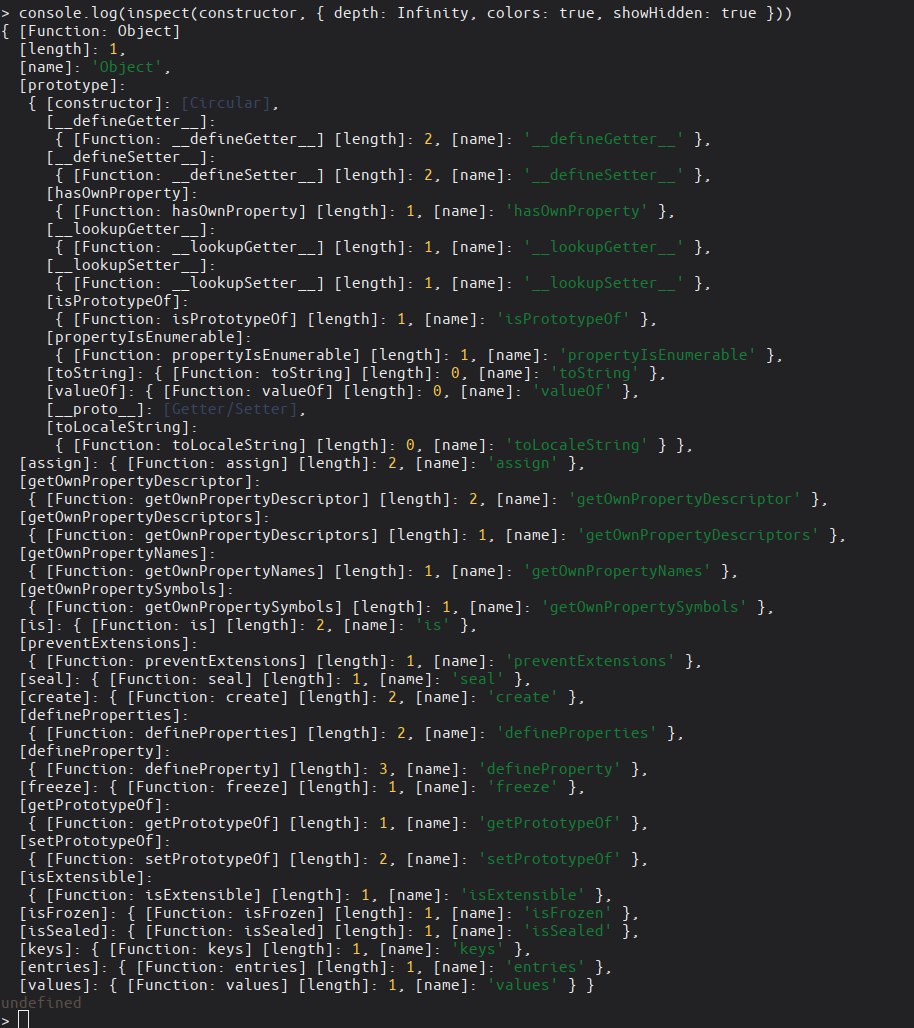Click '[Function: isFrozen]' text
The image size is (914, 1028).
tap(234, 913)
